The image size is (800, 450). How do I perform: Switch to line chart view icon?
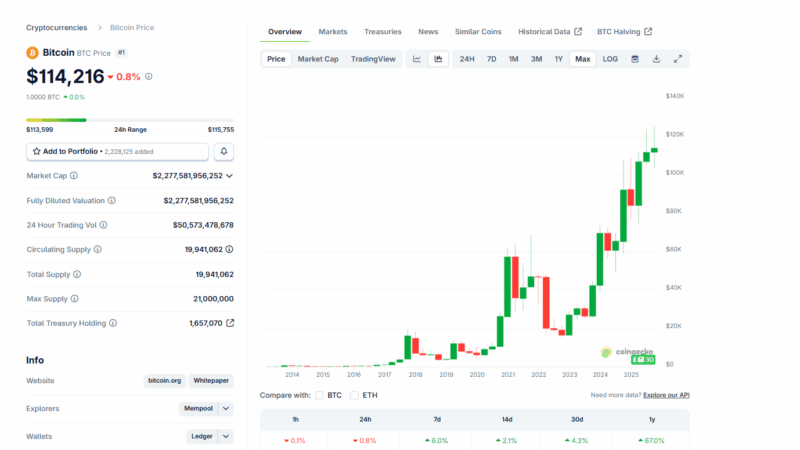pos(417,59)
